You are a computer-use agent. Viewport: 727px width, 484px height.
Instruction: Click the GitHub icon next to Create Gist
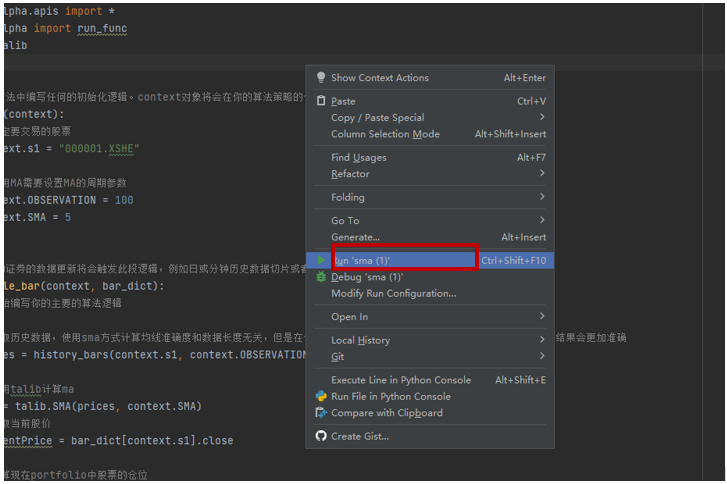pyautogui.click(x=321, y=436)
